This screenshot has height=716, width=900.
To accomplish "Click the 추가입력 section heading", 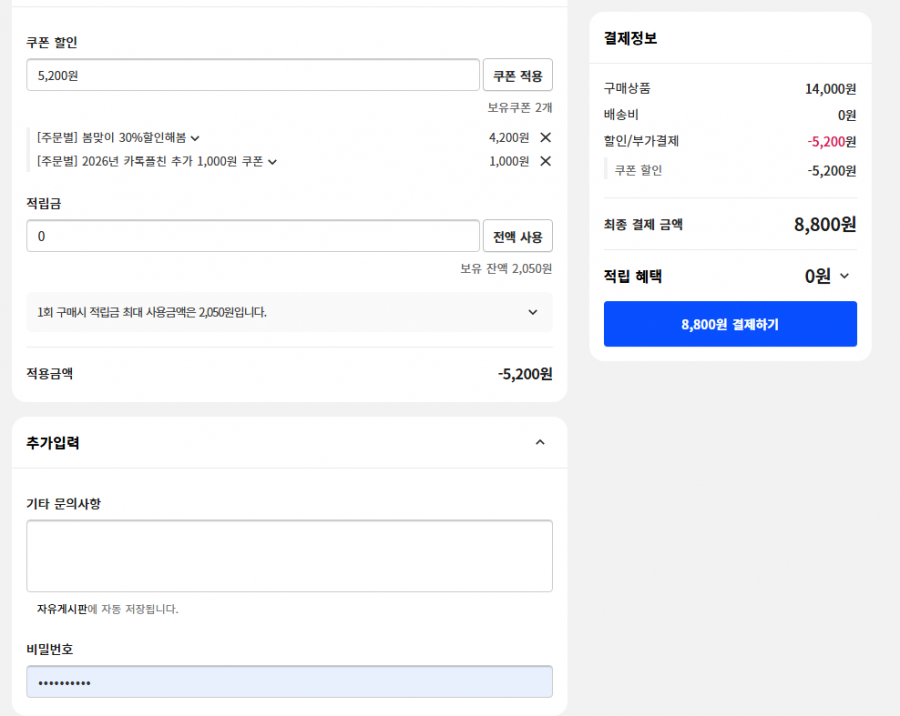I will [53, 443].
